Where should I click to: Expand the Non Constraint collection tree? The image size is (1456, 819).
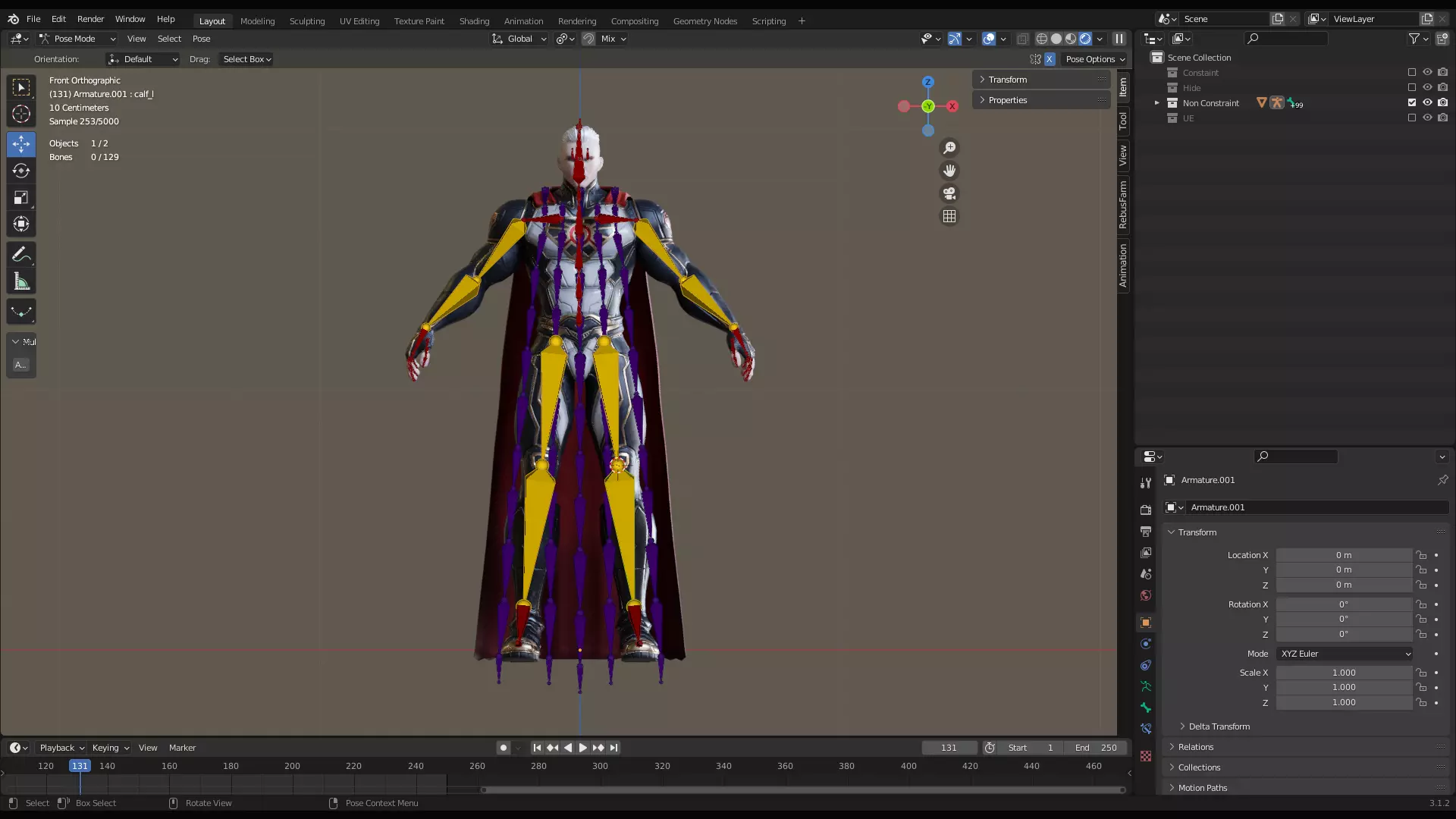coord(1157,102)
